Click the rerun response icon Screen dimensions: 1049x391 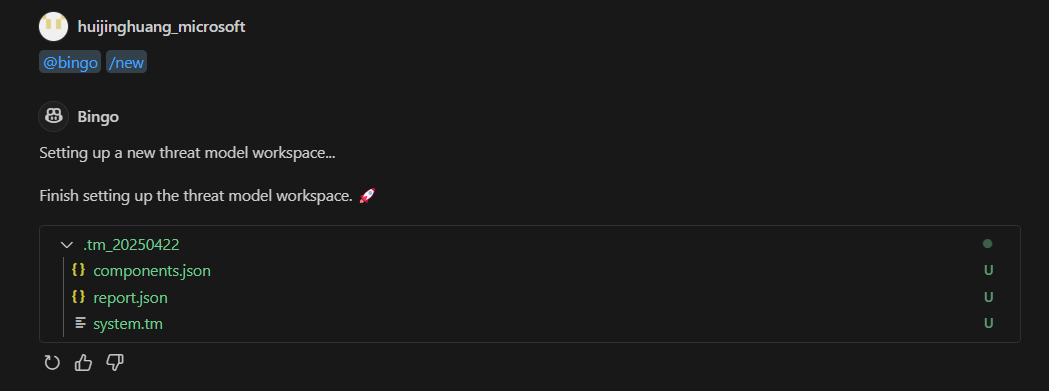(52, 363)
